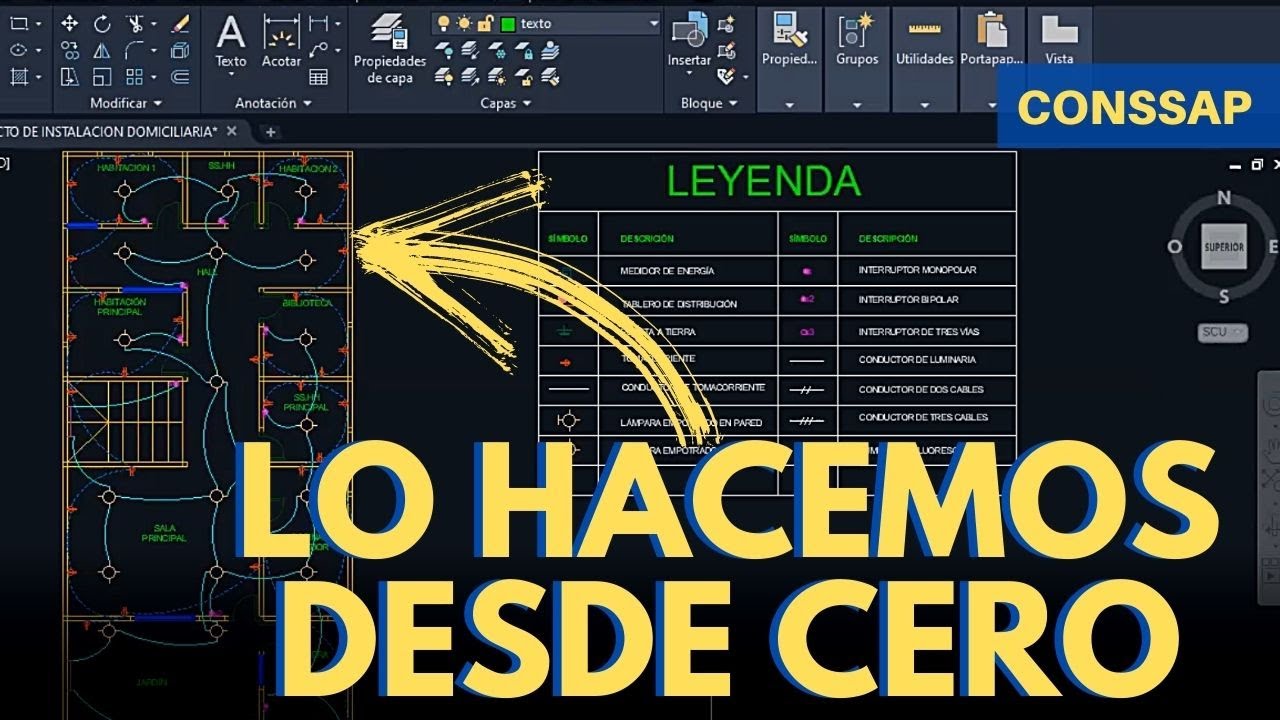Select the Scale tool

click(102, 77)
